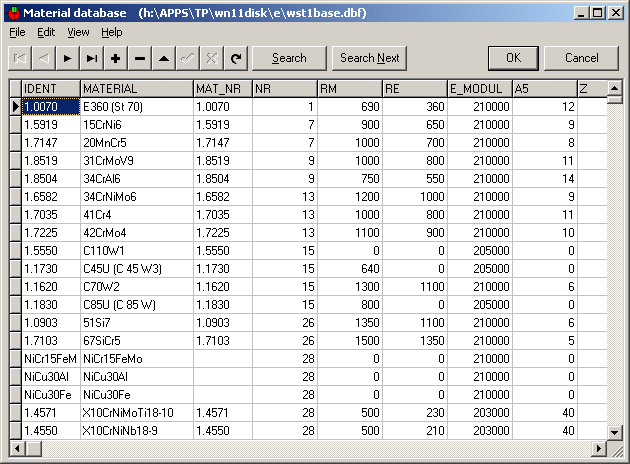
Task: Open the File menu
Action: click(x=17, y=32)
